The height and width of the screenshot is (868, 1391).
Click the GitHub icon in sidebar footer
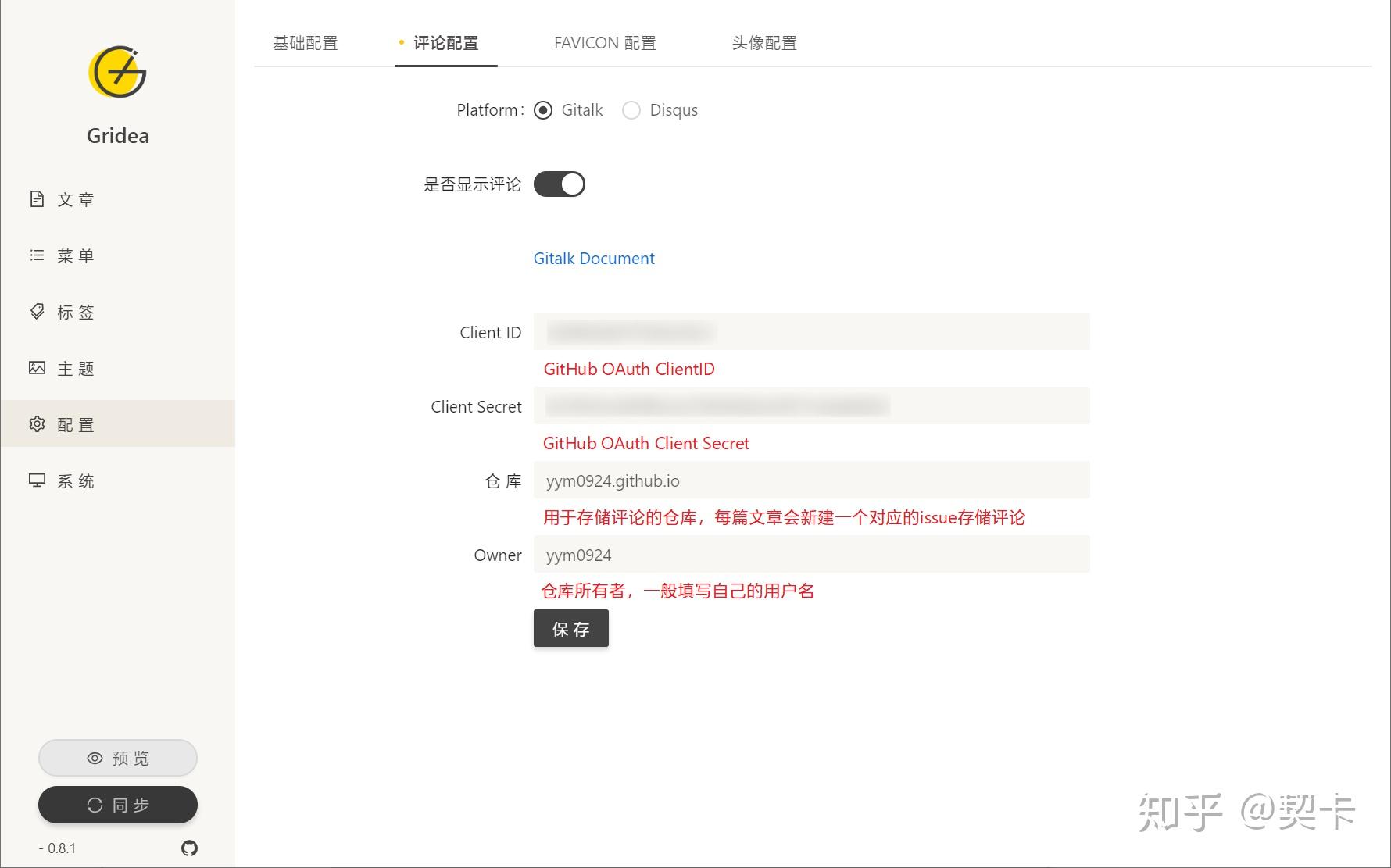click(189, 848)
